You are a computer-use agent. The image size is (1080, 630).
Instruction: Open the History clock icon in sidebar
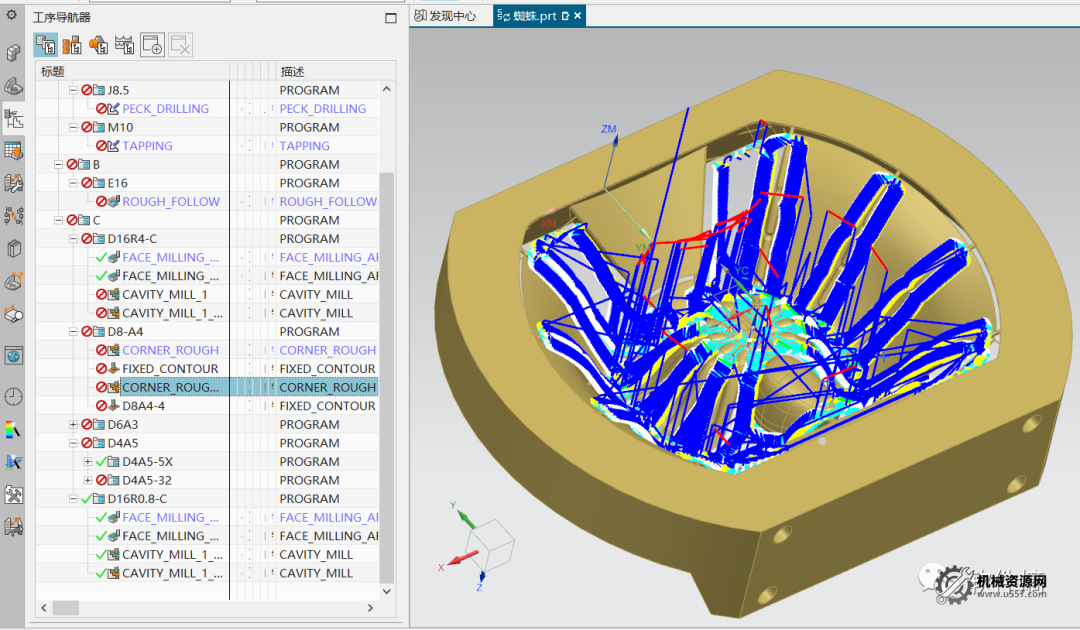[x=14, y=397]
